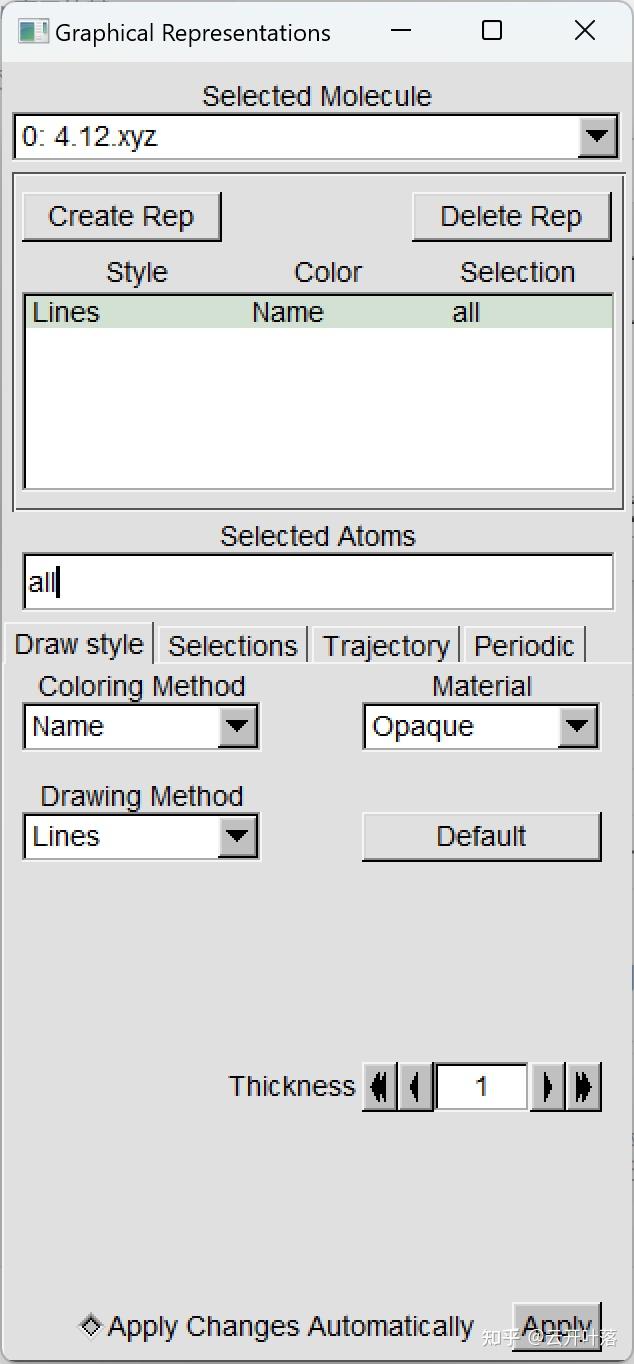Select the Draw style tab

click(x=79, y=645)
